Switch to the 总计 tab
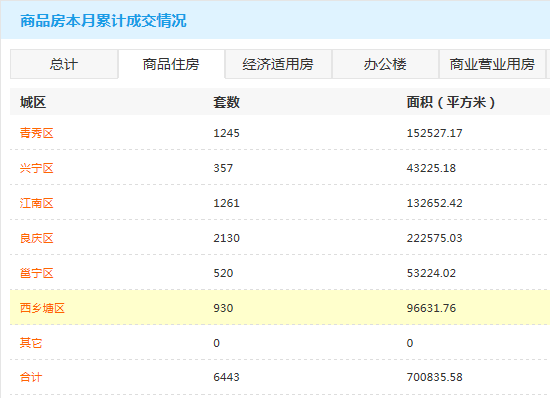The width and height of the screenshot is (550, 398). point(64,64)
